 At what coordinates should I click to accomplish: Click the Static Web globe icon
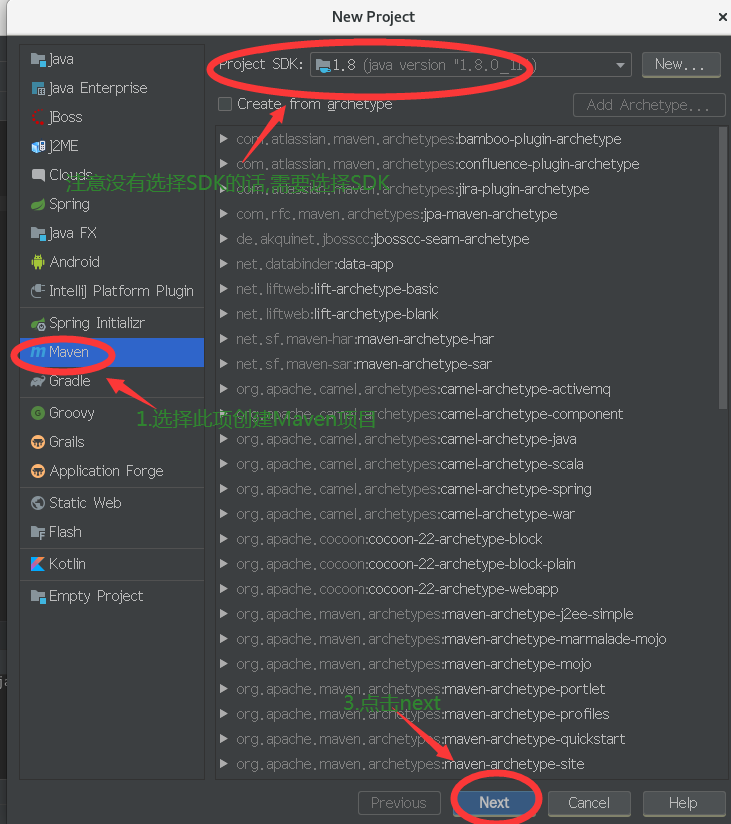(x=38, y=503)
